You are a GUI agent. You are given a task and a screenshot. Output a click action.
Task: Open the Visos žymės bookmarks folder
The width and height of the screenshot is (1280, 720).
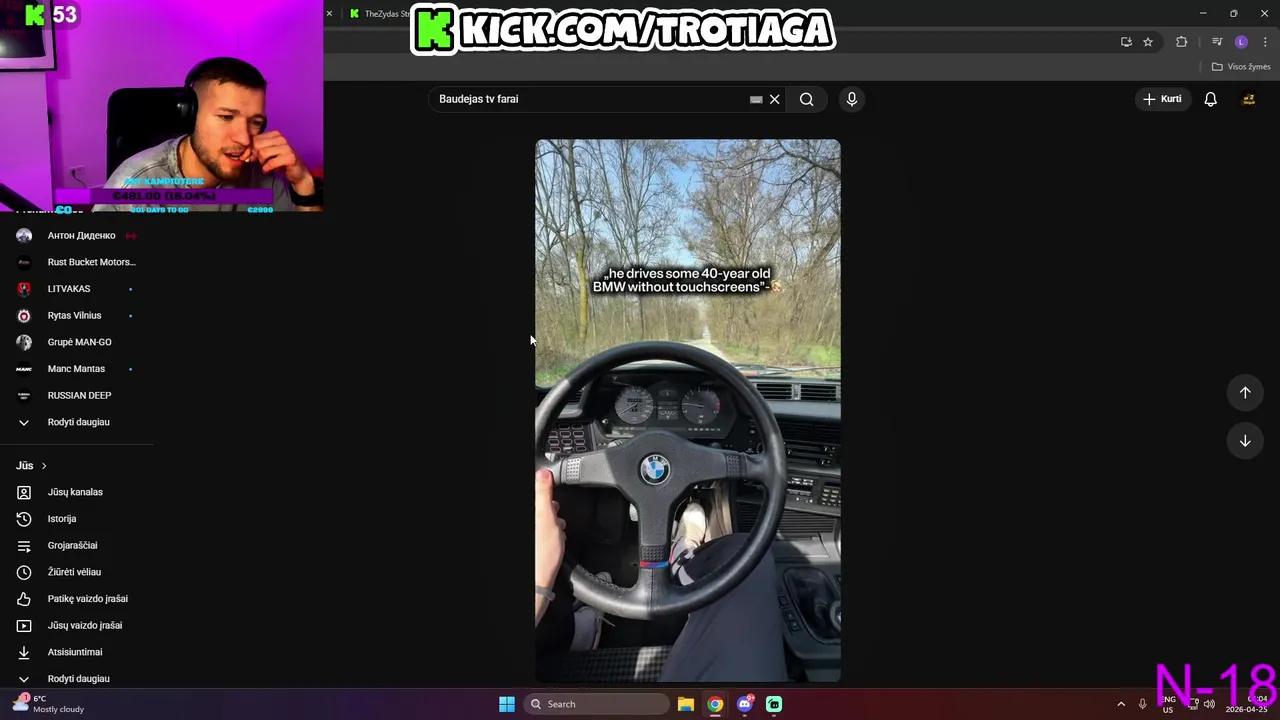point(1240,67)
